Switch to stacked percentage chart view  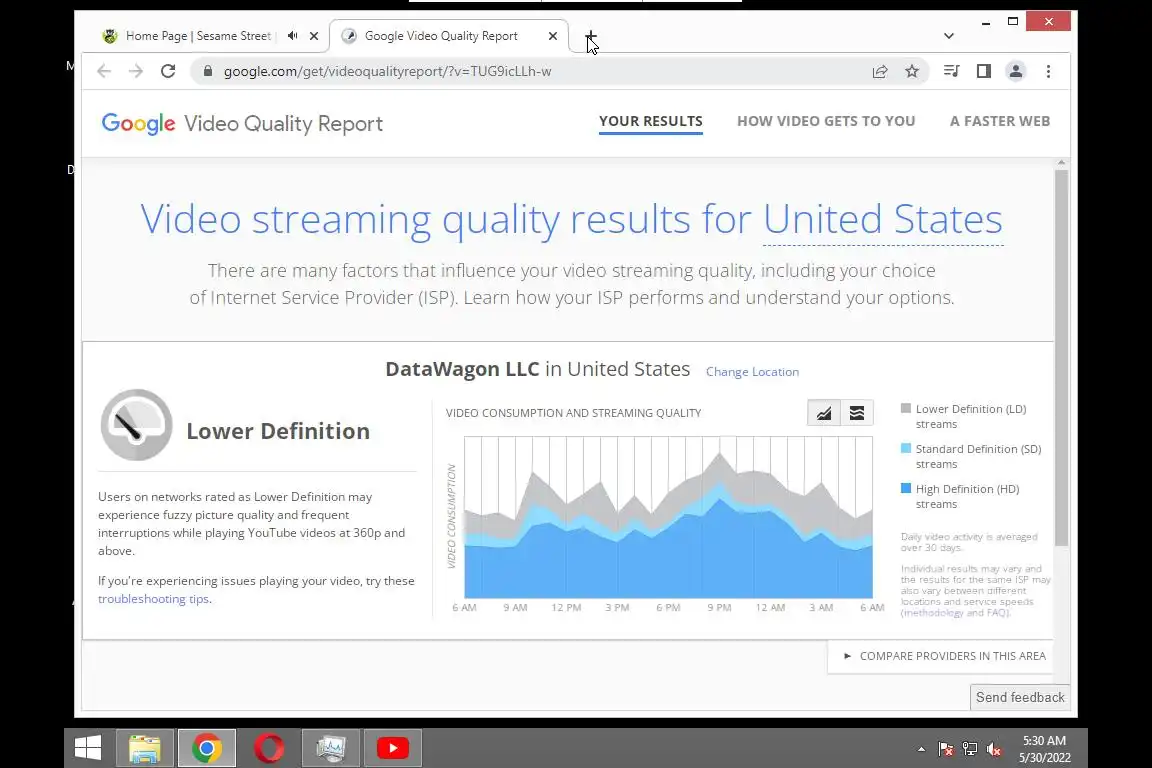click(857, 413)
